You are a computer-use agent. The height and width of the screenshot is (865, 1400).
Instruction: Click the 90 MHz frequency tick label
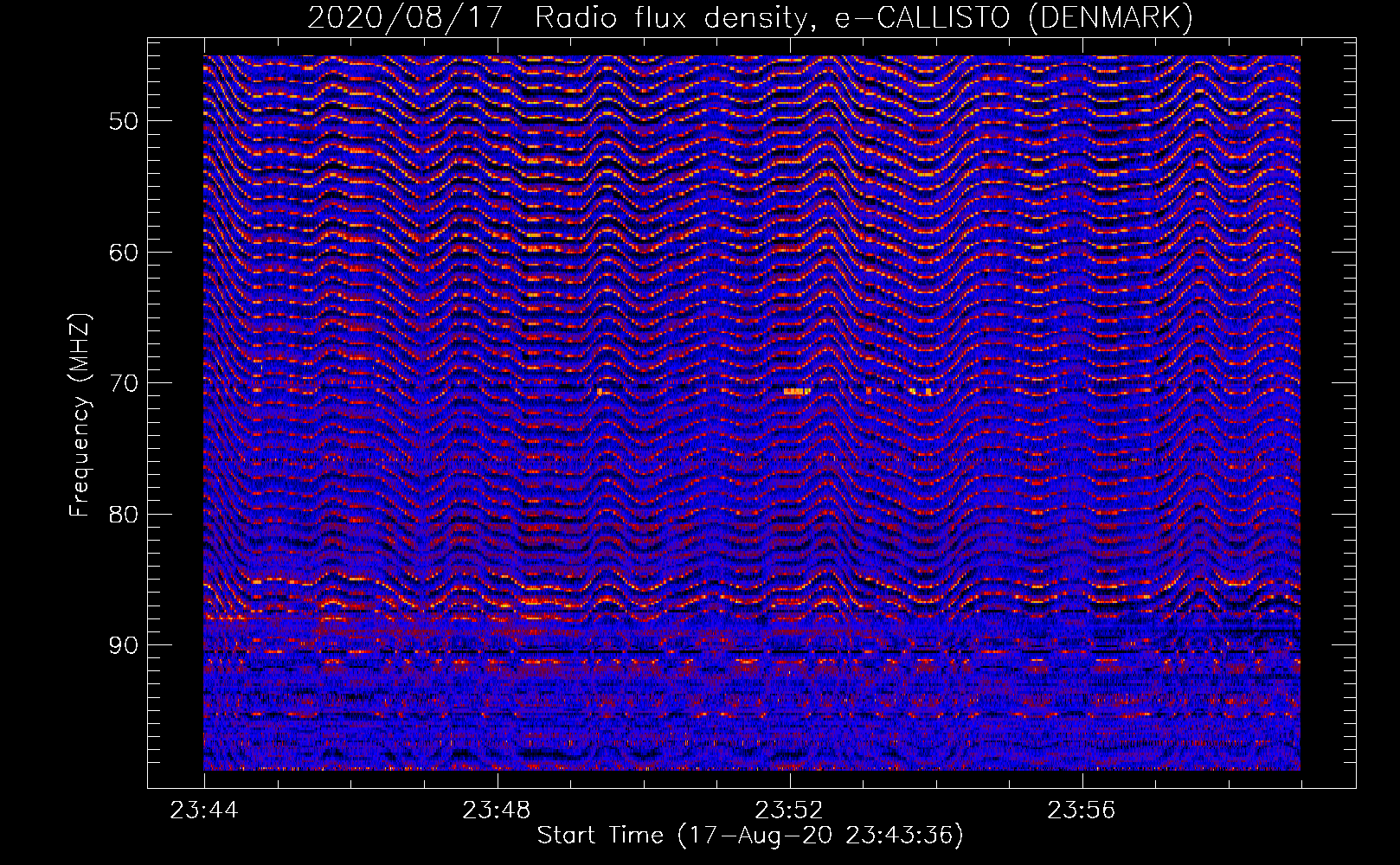coord(123,646)
